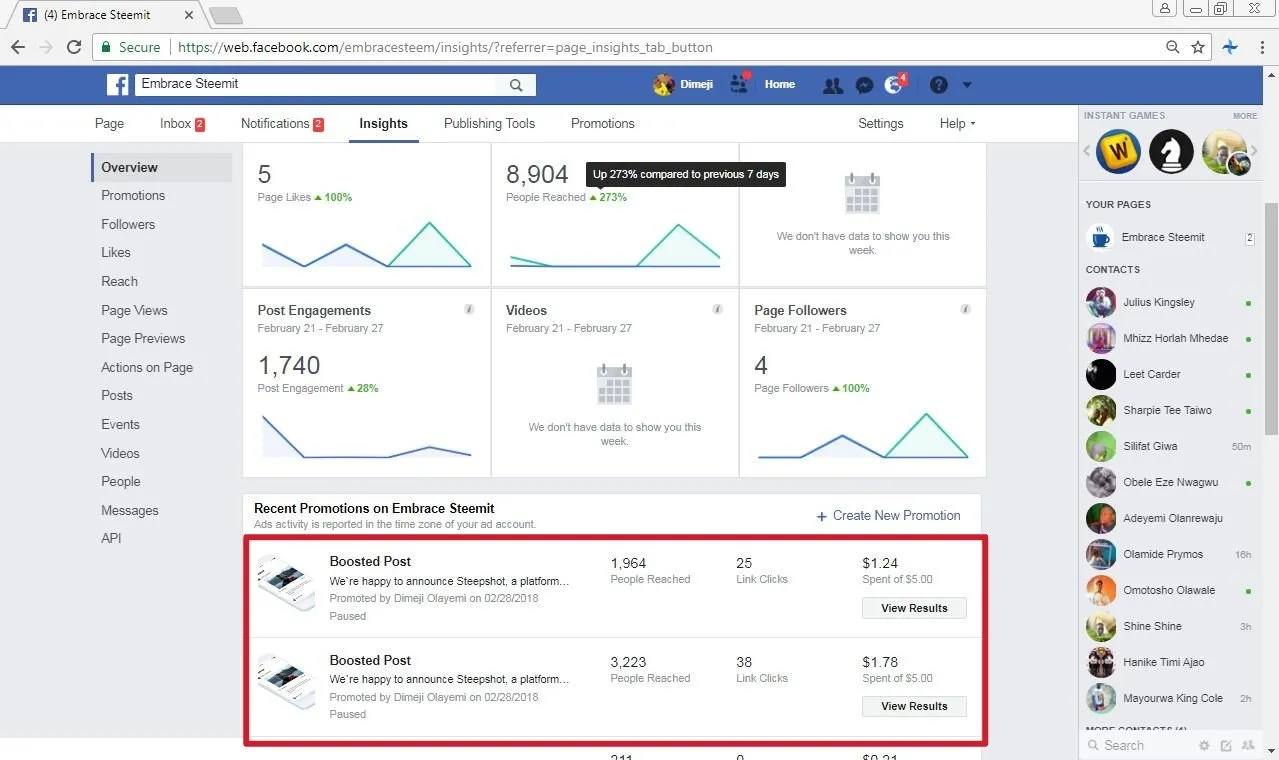The image size is (1279, 760).
Task: Launch the chess knight game icon
Action: pyautogui.click(x=1171, y=152)
